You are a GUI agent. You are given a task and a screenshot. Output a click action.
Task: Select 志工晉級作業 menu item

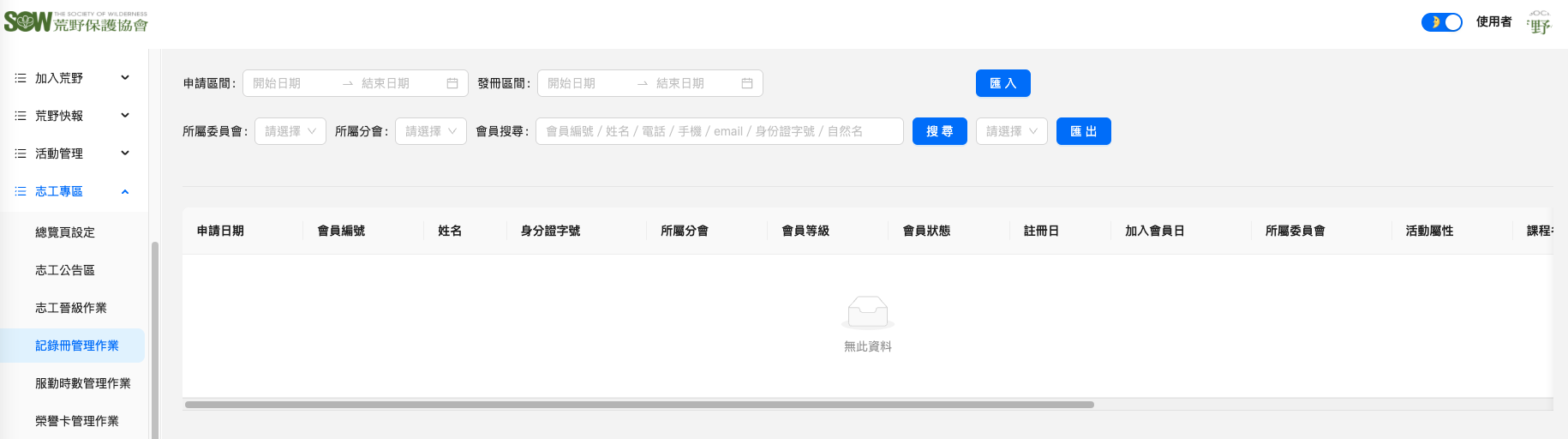click(x=70, y=308)
